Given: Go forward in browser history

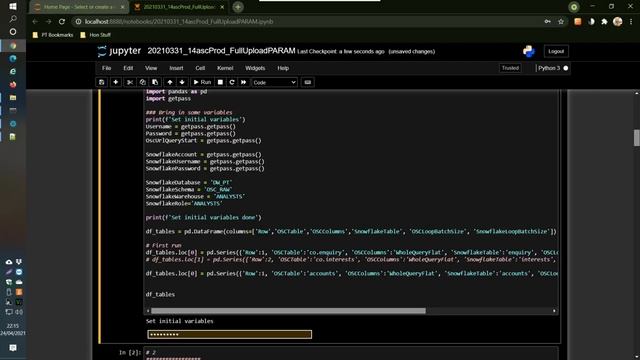Looking at the screenshot, I should point(48,22).
